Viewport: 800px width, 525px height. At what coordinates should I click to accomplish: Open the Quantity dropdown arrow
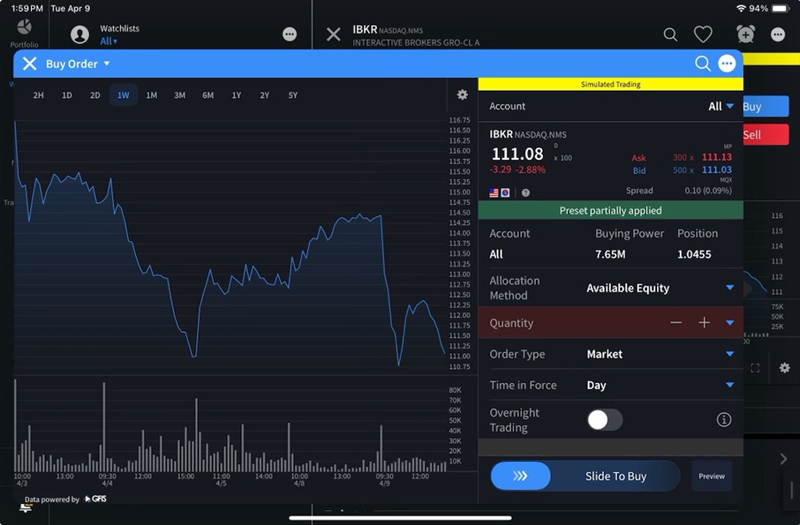click(x=730, y=322)
